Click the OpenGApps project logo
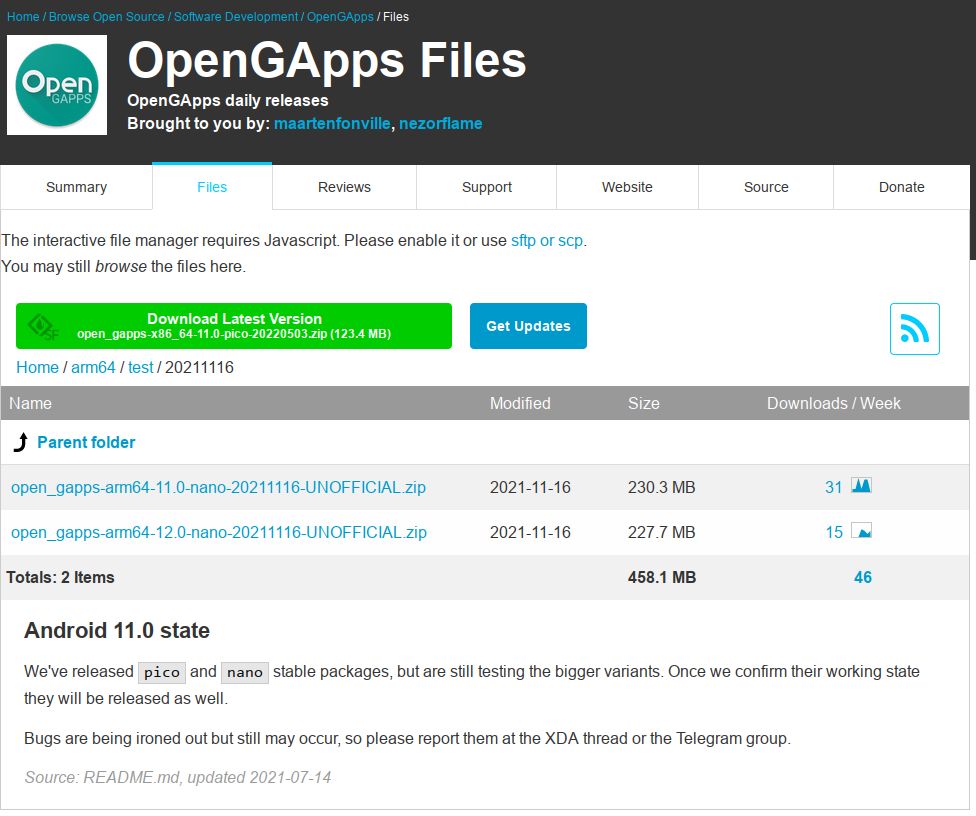 [57, 85]
